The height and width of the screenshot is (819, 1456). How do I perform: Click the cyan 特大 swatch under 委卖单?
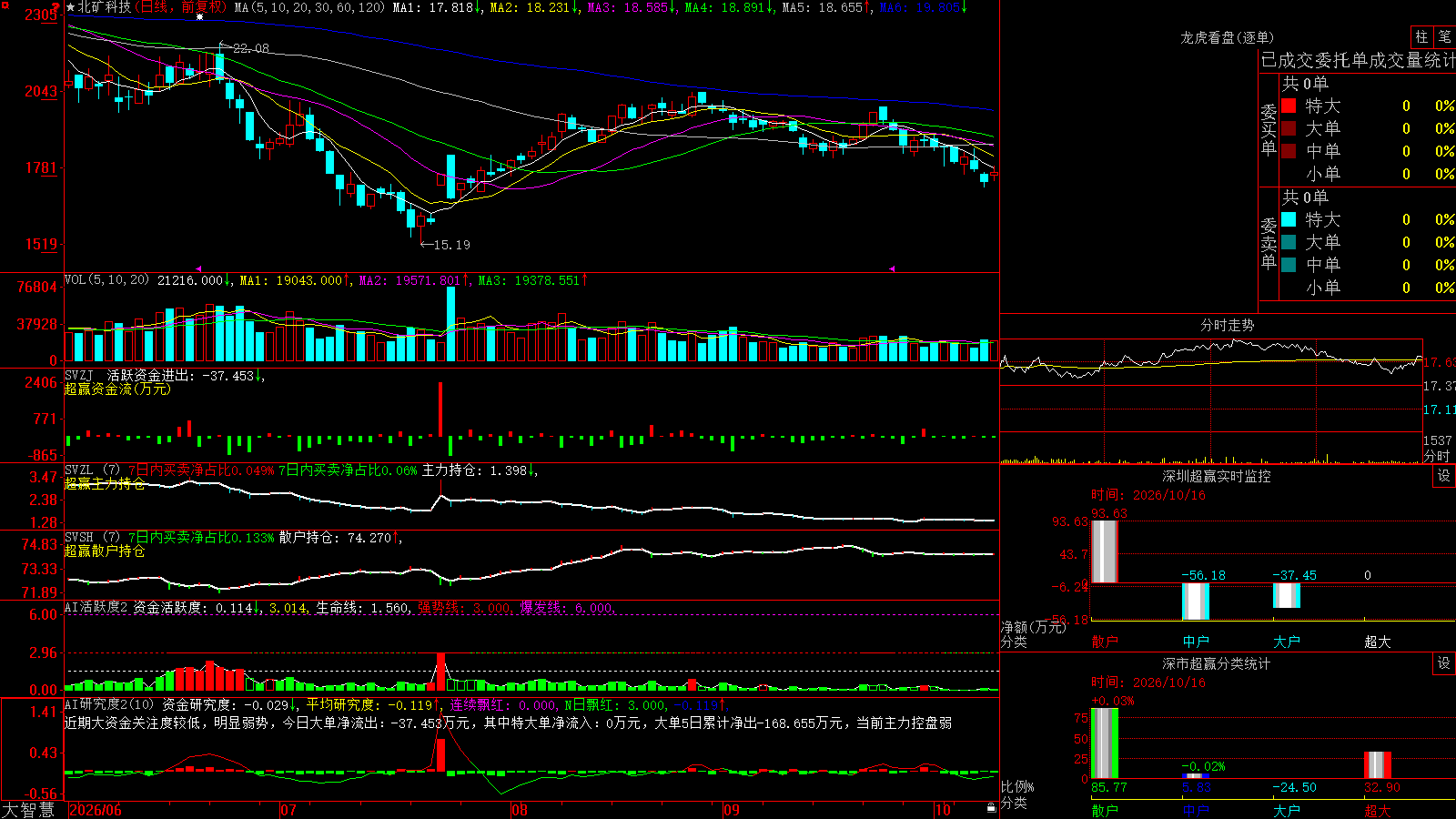1289,219
